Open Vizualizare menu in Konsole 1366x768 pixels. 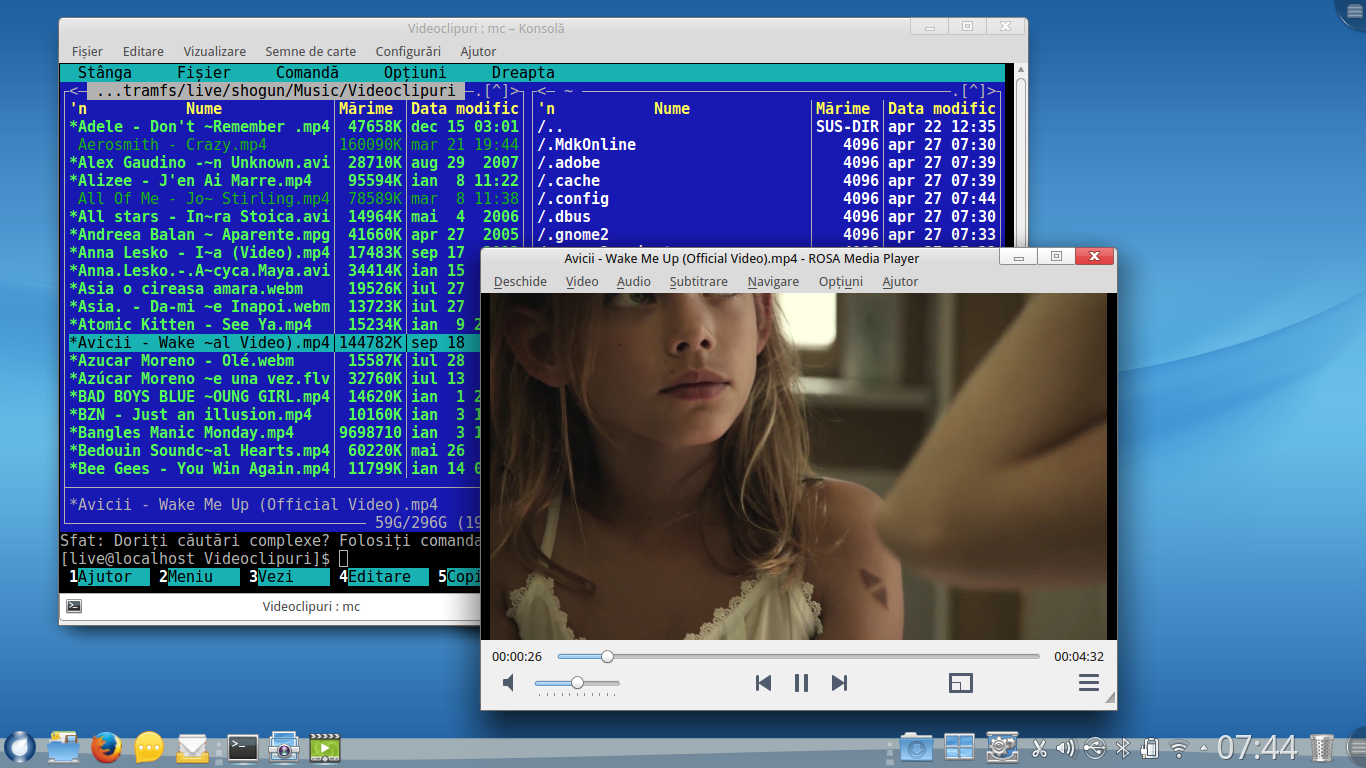(214, 51)
